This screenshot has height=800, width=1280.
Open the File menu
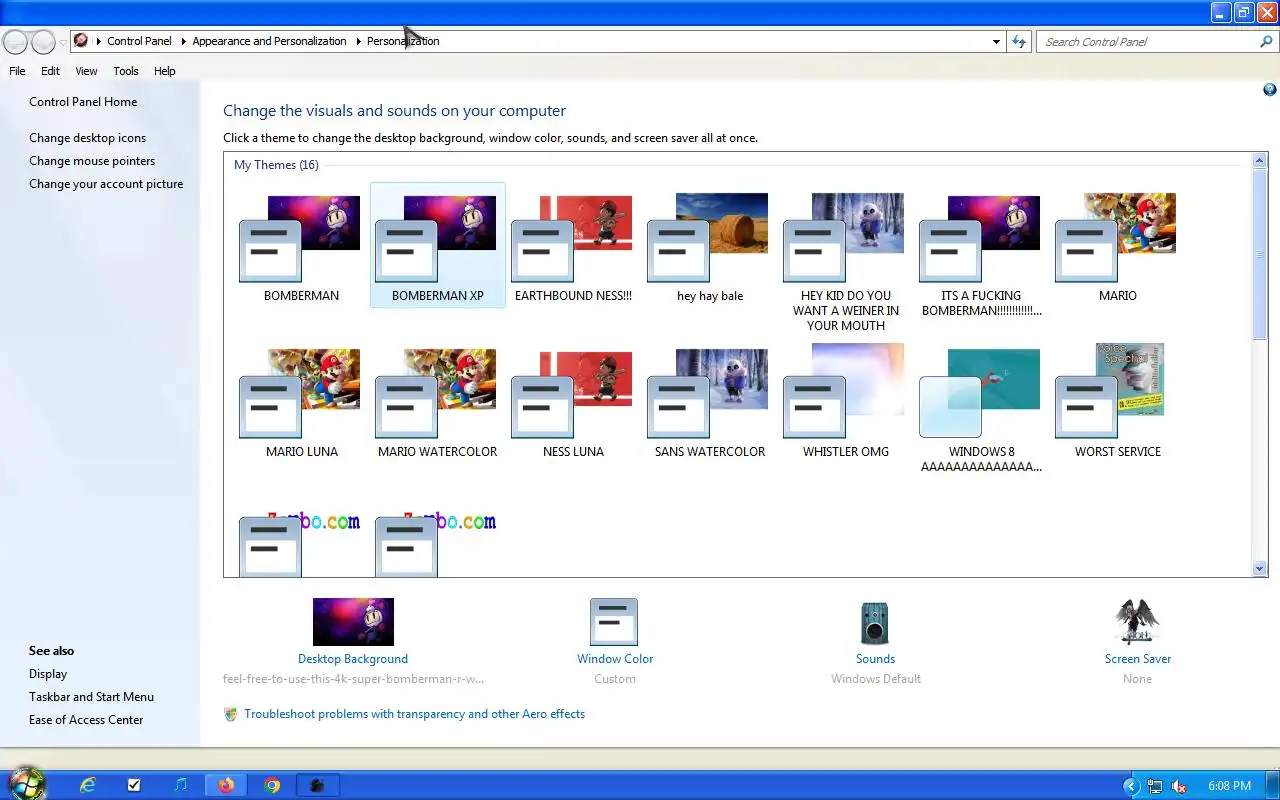click(x=17, y=71)
